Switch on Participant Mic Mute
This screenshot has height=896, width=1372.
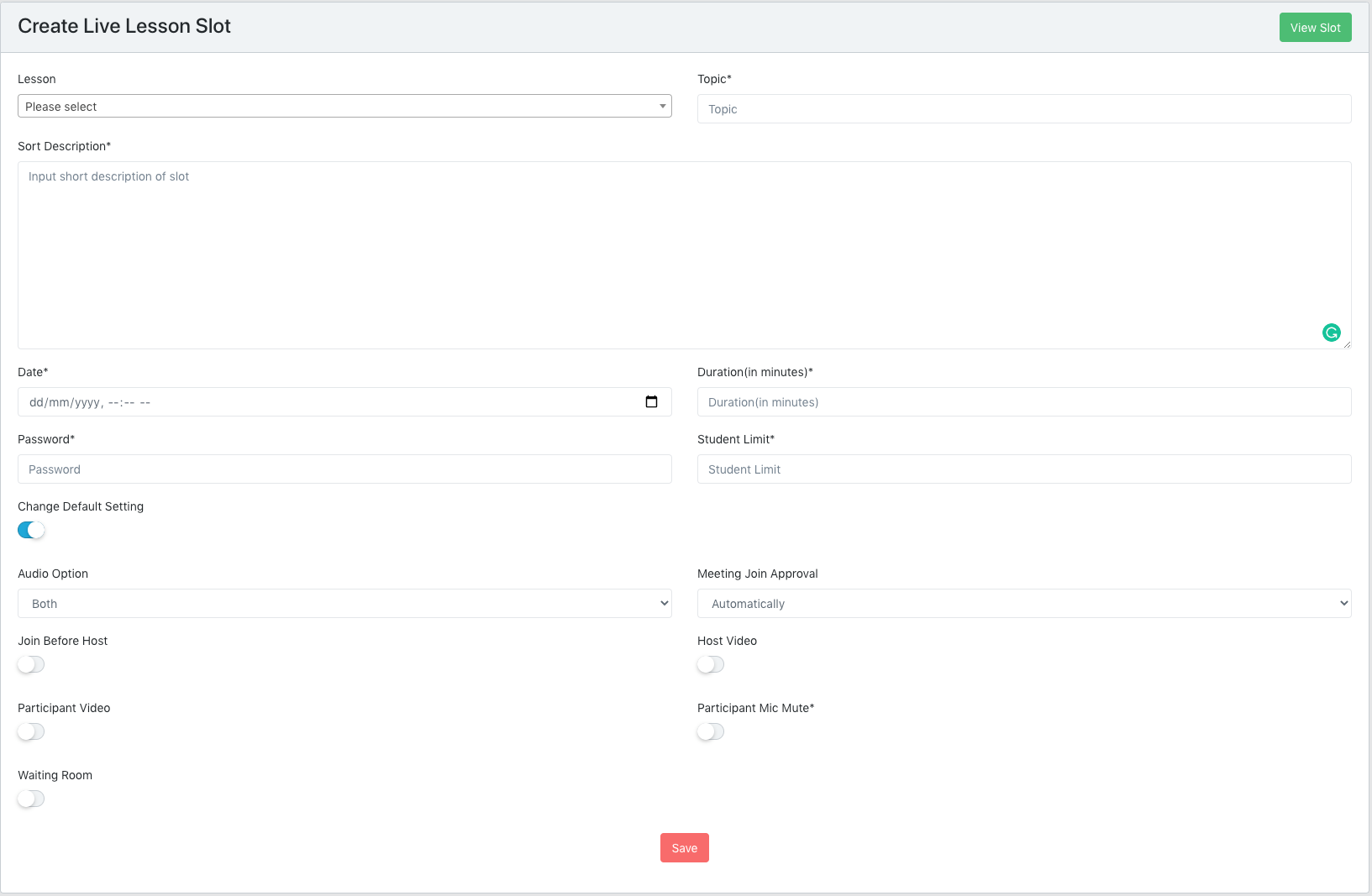(711, 731)
